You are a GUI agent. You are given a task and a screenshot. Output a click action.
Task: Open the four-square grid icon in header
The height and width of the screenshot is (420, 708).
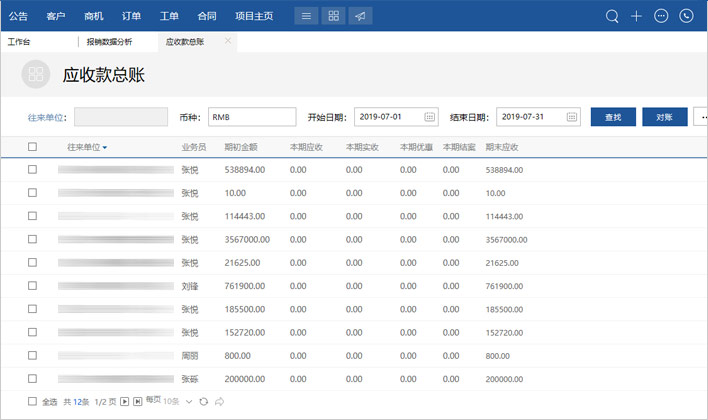(x=334, y=16)
